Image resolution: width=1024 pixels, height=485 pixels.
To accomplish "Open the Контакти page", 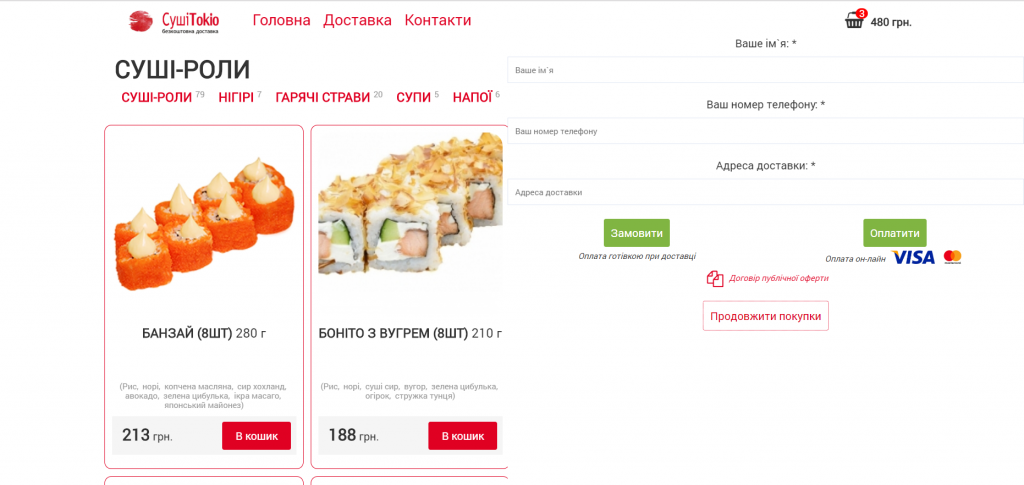I will point(438,20).
